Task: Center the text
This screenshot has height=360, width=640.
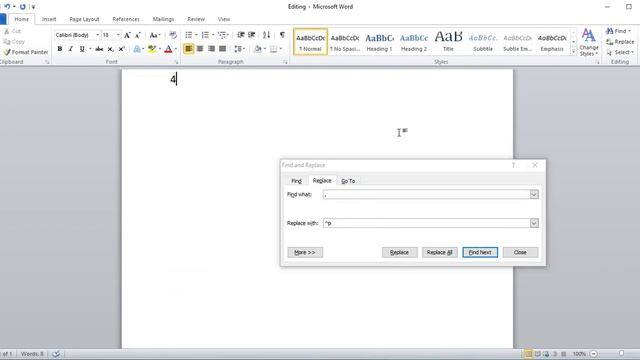Action: click(x=200, y=49)
